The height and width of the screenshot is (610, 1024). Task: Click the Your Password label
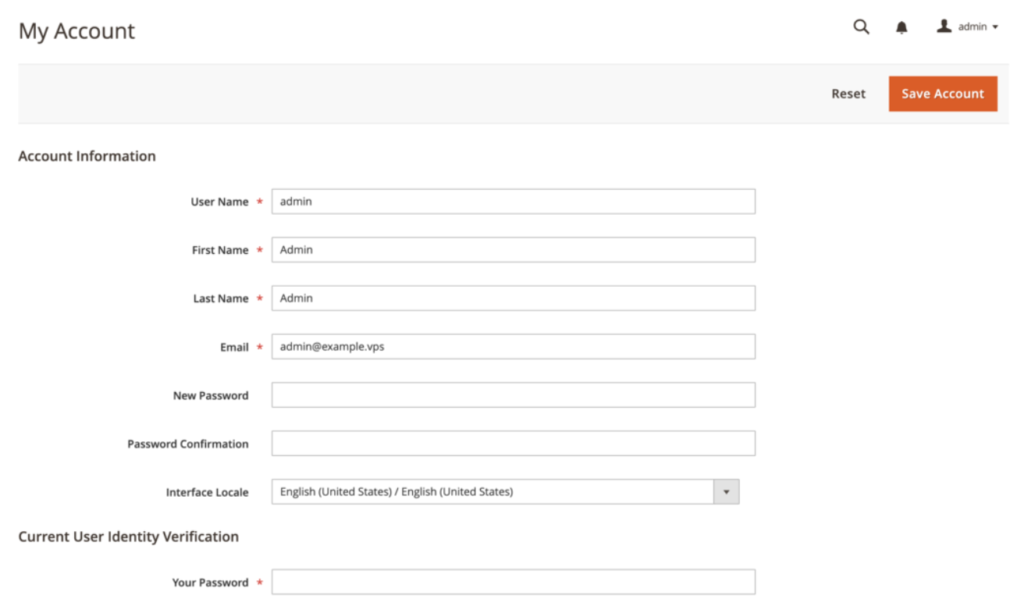(210, 583)
